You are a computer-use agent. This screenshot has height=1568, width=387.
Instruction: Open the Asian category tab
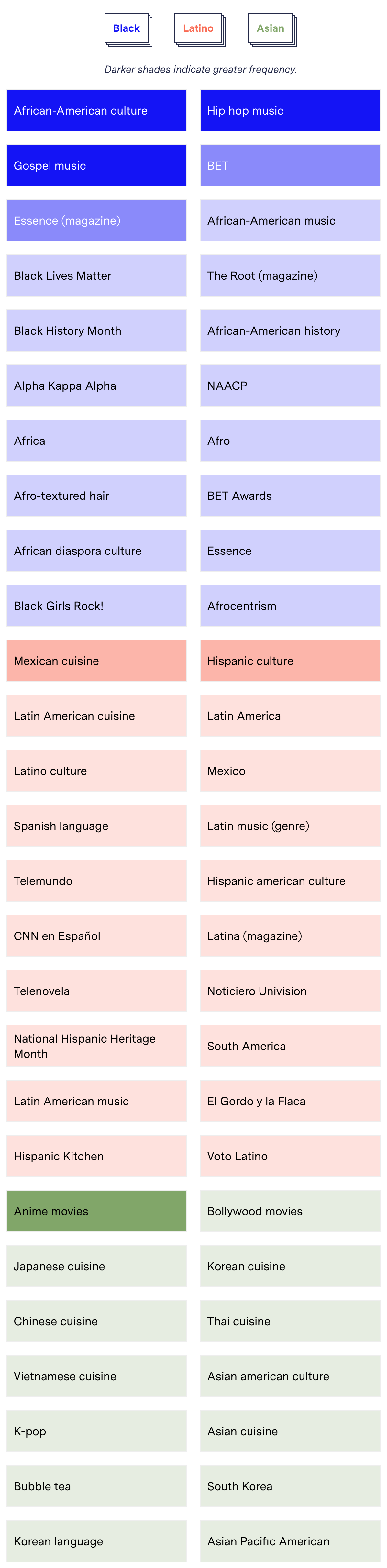coord(271,28)
